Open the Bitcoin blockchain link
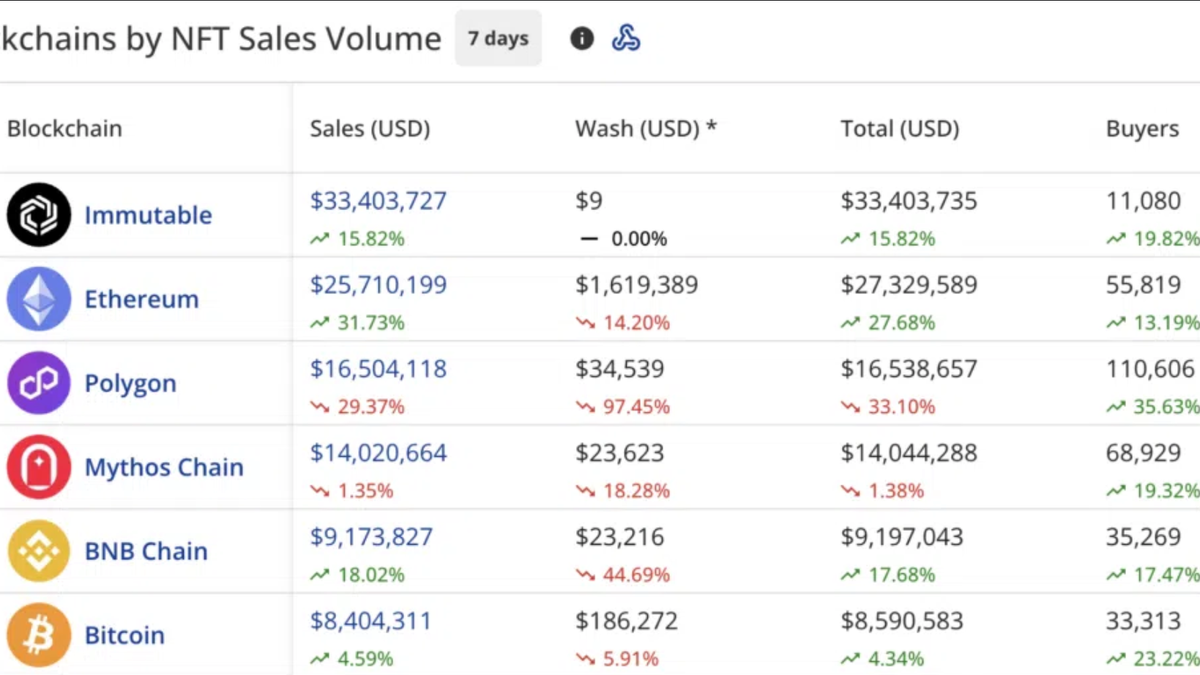 [x=124, y=635]
